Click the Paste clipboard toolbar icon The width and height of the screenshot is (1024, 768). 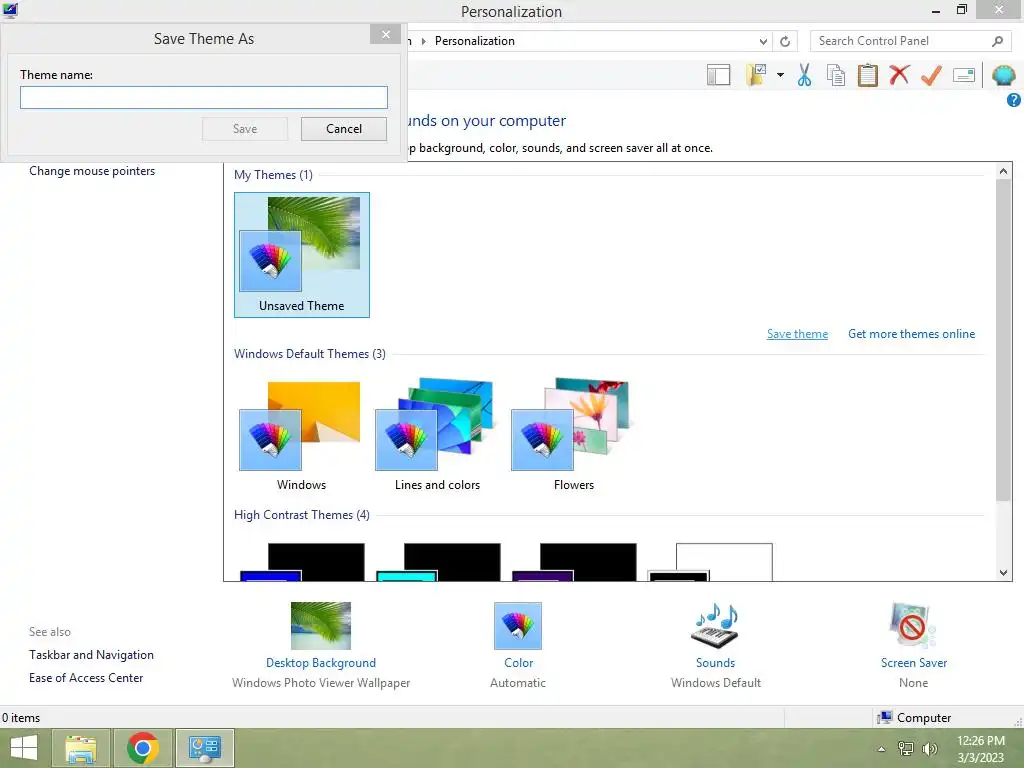867,75
